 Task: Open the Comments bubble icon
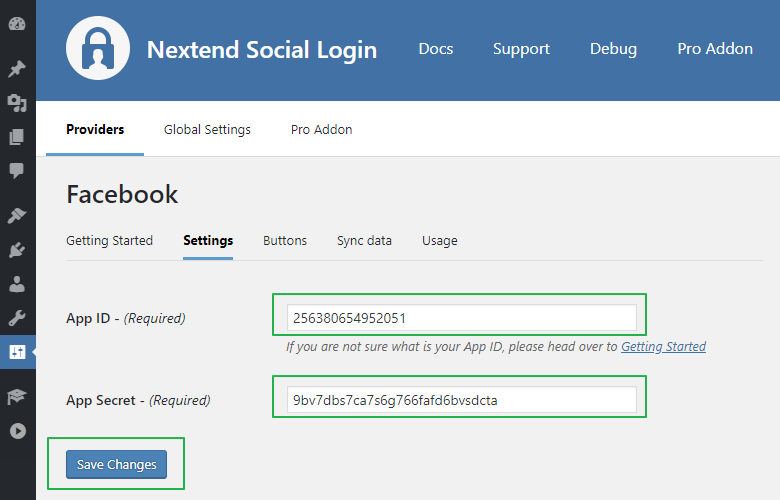click(x=17, y=171)
